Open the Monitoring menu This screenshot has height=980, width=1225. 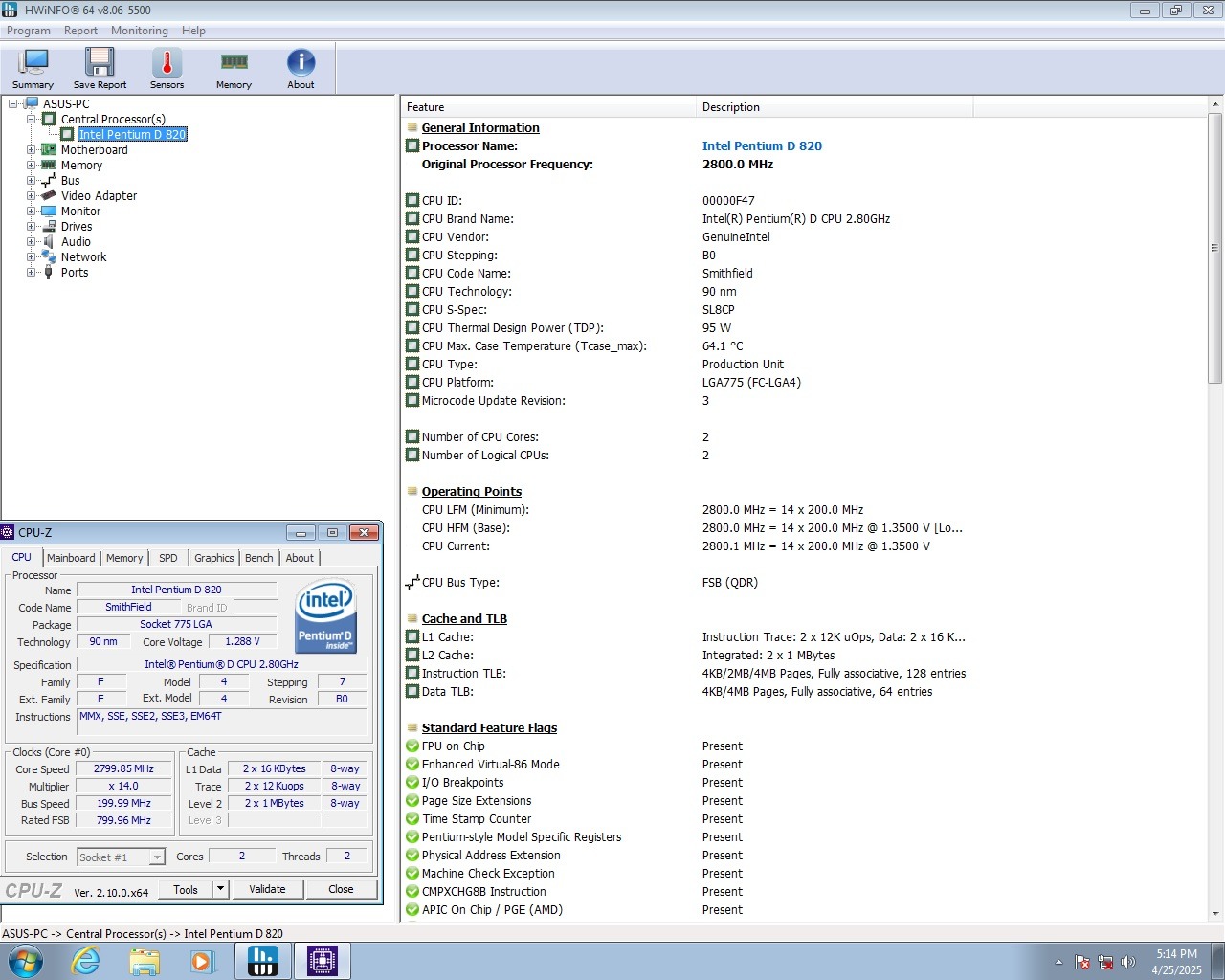coord(139,31)
